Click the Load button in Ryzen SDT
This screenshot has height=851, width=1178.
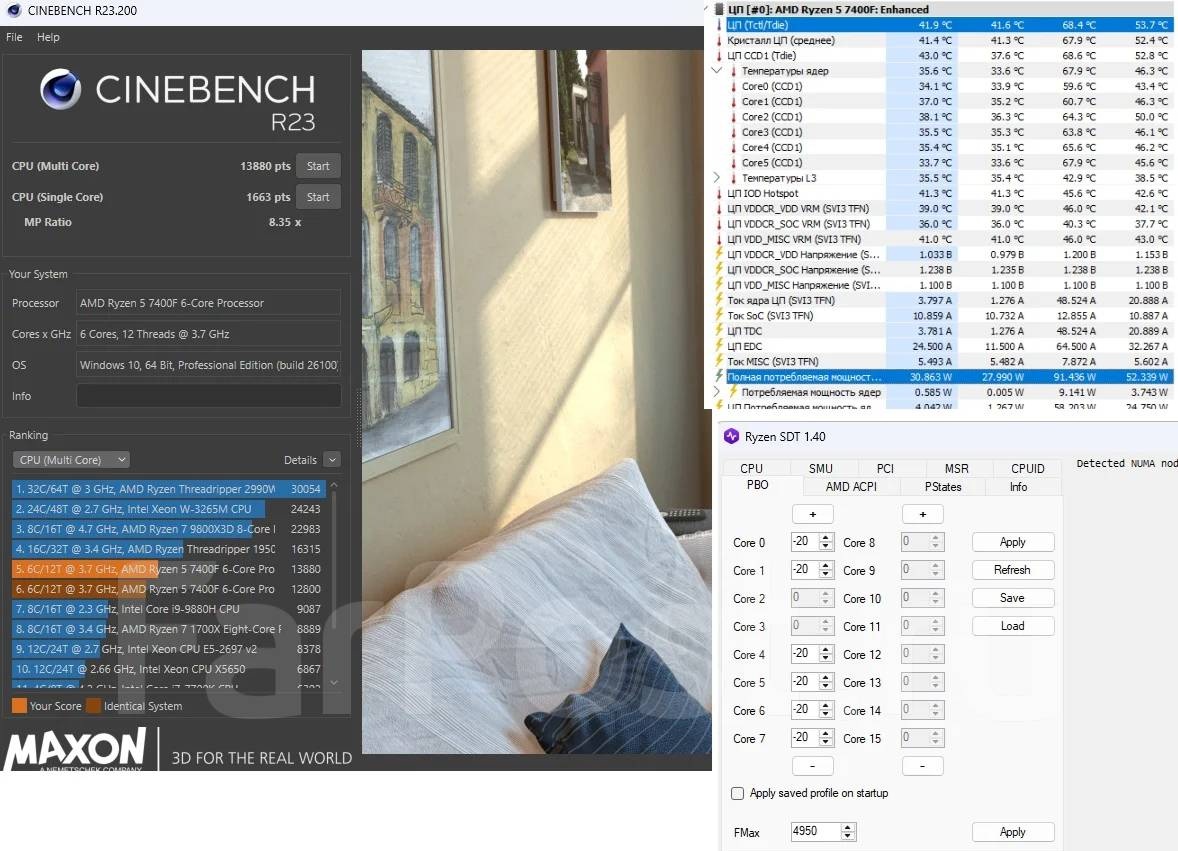(x=1013, y=626)
